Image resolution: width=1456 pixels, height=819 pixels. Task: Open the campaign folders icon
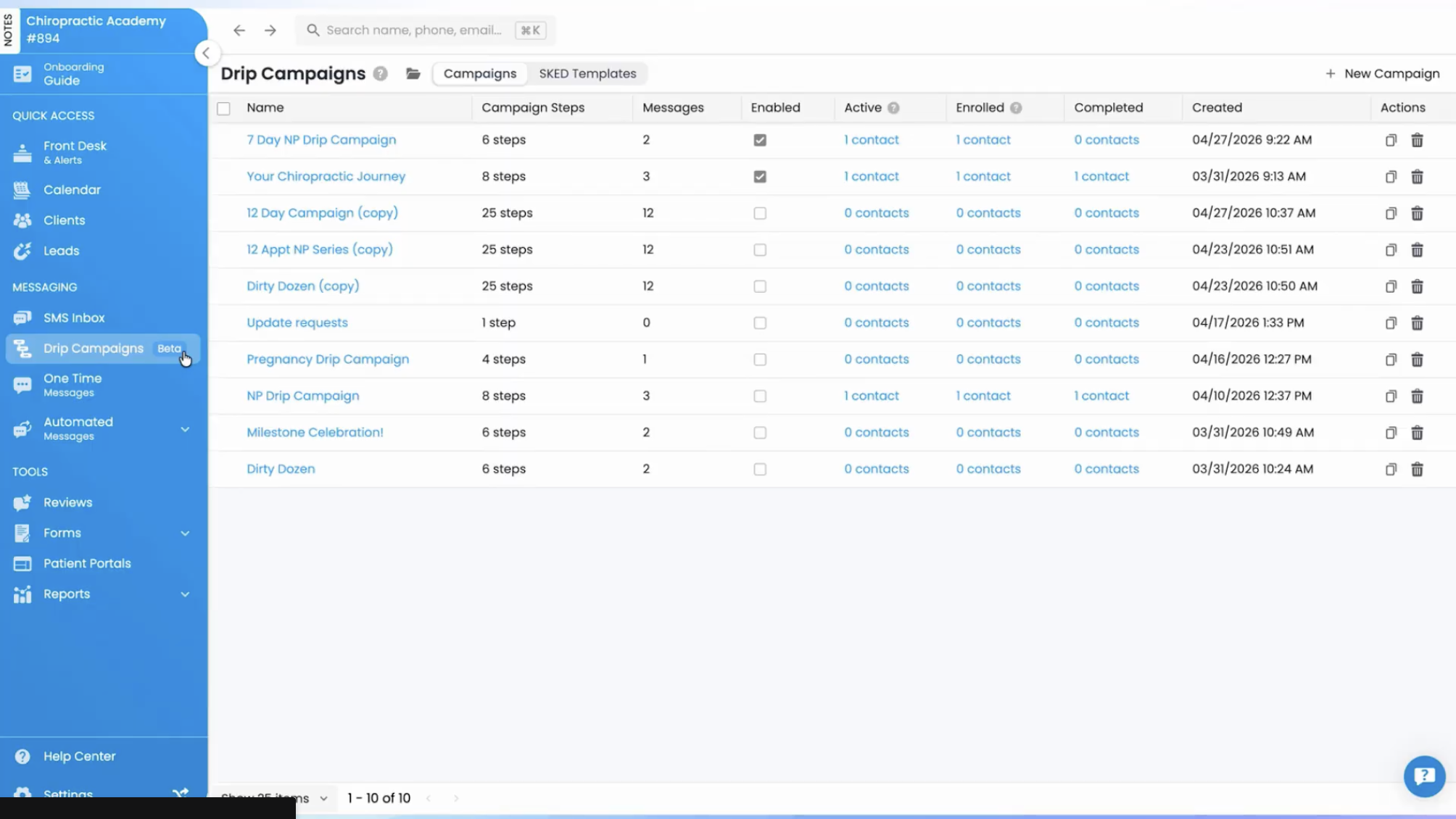tap(413, 73)
